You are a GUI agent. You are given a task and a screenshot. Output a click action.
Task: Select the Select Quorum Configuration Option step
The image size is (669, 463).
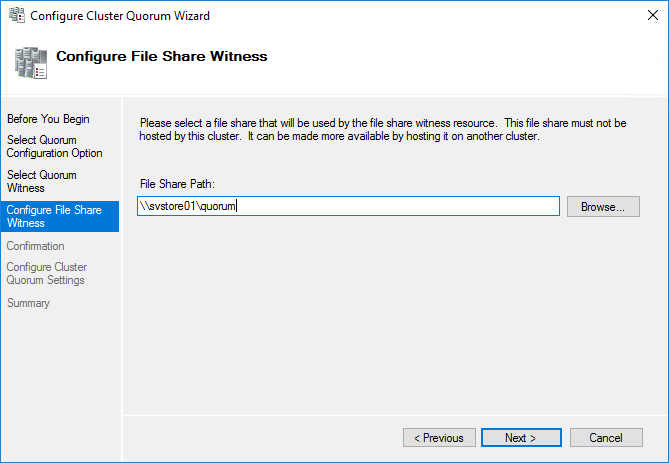tap(54, 146)
